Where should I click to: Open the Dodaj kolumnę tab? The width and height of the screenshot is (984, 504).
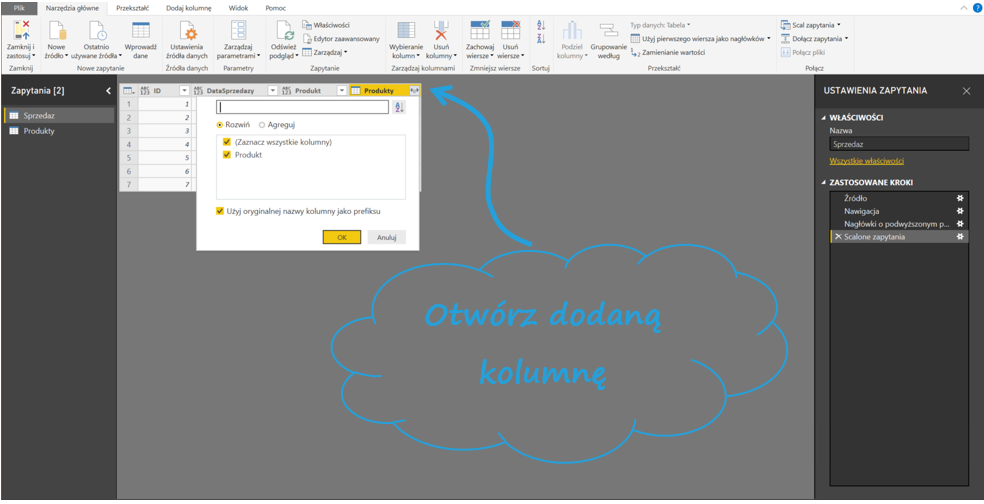(x=188, y=7)
